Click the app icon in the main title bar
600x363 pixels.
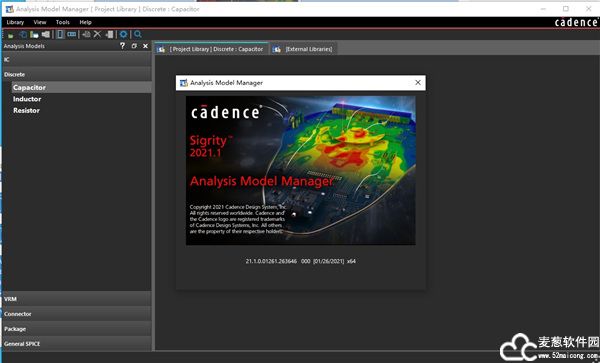point(10,9)
